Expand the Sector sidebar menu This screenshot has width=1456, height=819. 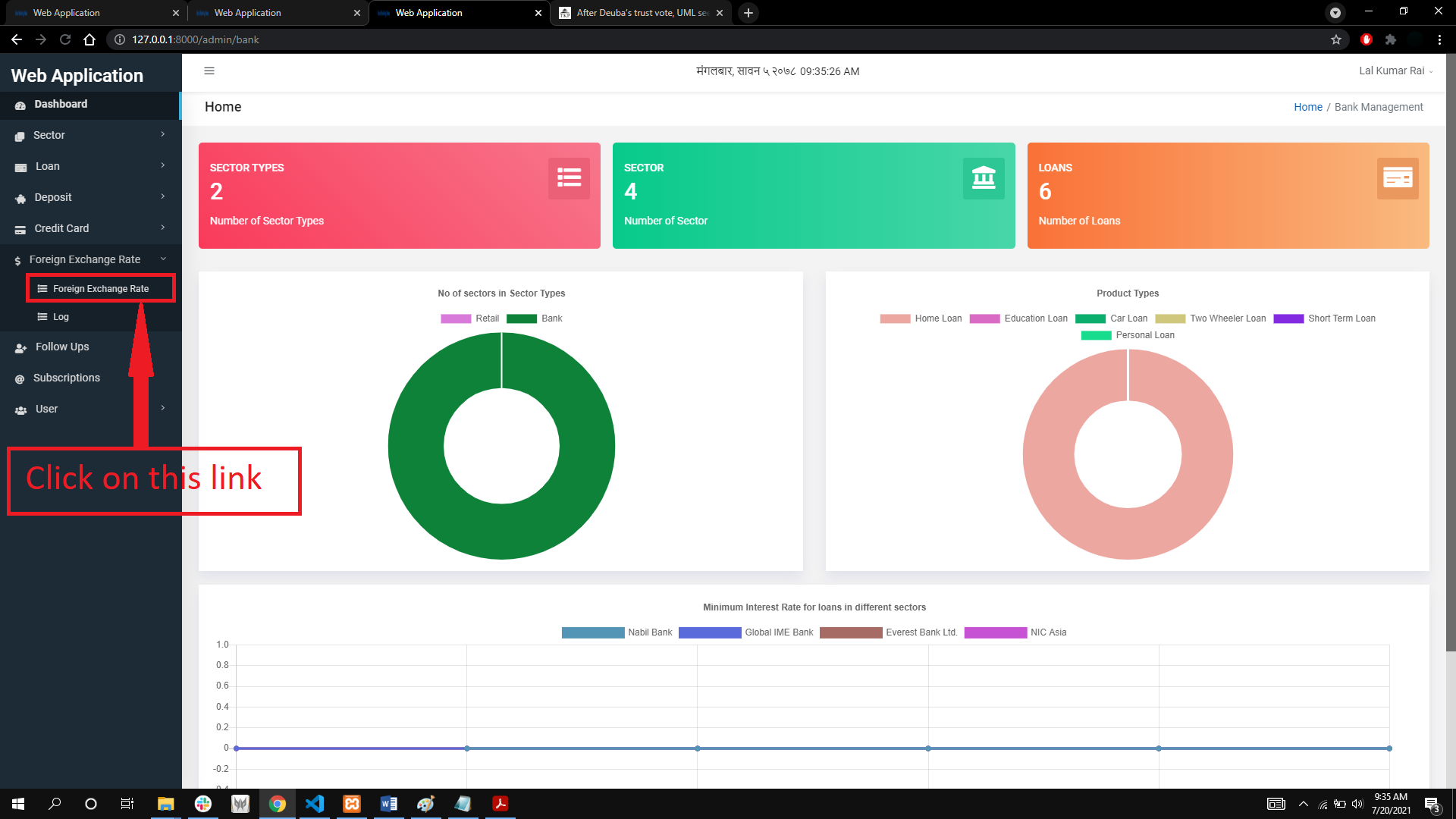click(91, 135)
